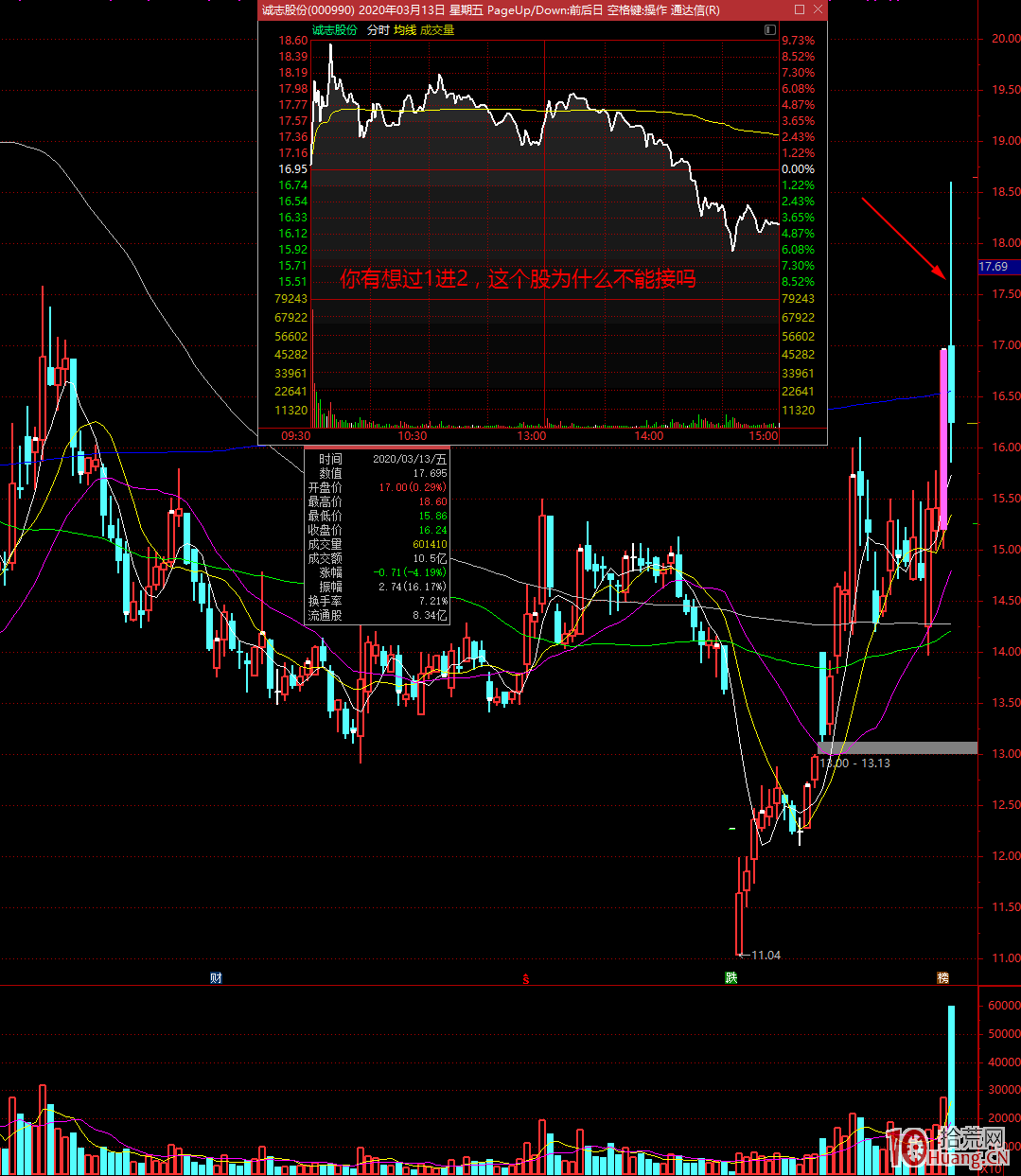
Task: Click the 13:00 label on intraday time axis
Action: coord(532,436)
